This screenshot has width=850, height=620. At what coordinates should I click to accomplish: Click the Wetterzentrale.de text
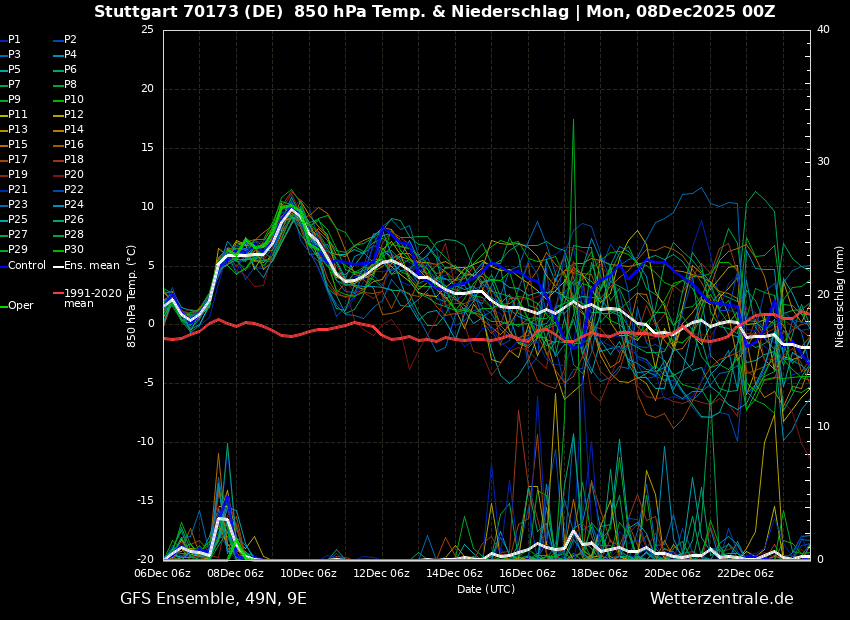[721, 599]
